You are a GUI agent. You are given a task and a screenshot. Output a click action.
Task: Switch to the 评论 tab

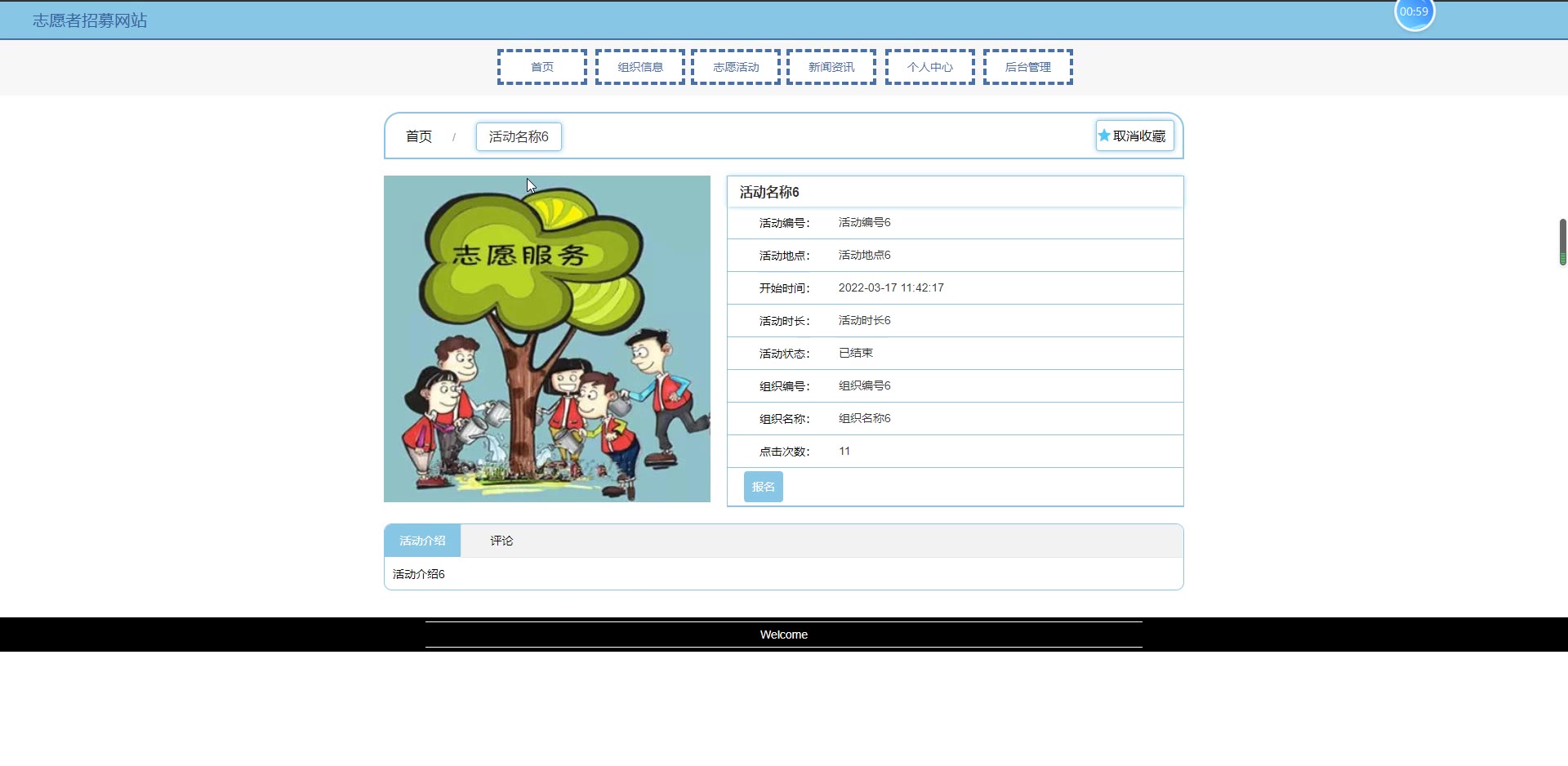[501, 541]
